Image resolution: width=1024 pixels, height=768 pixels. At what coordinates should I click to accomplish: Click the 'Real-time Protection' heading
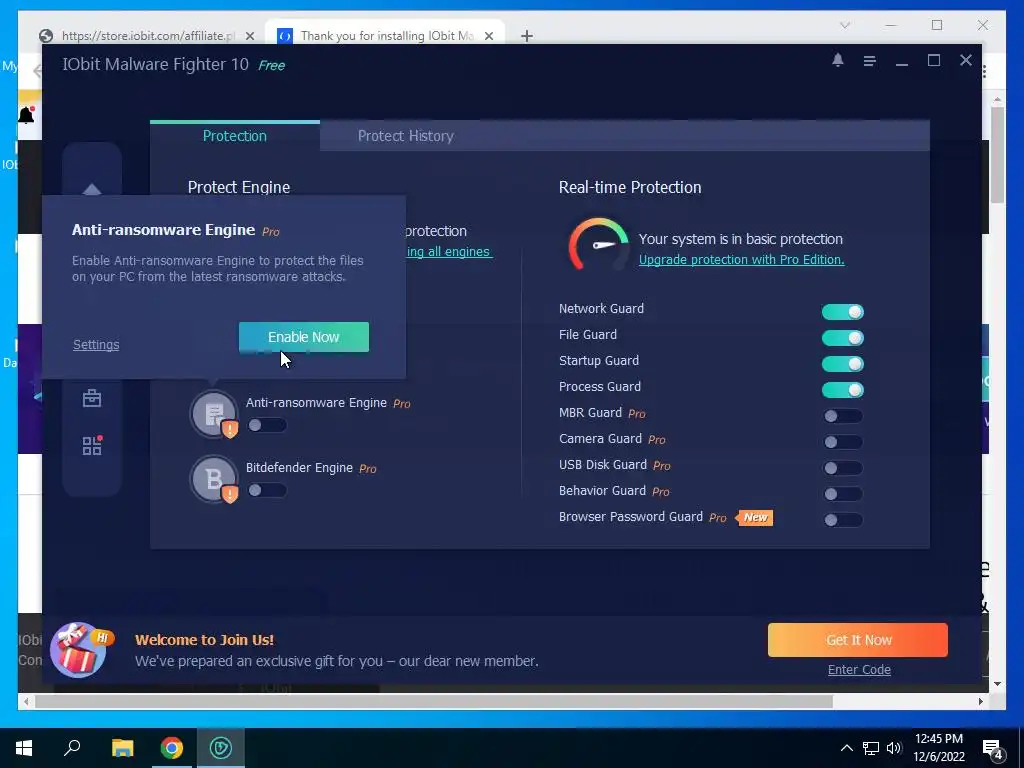point(630,187)
